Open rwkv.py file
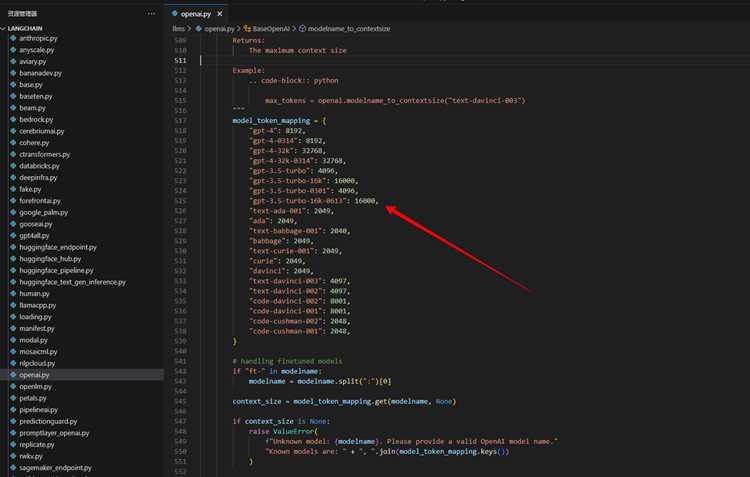Viewport: 750px width, 477px height. click(31, 456)
